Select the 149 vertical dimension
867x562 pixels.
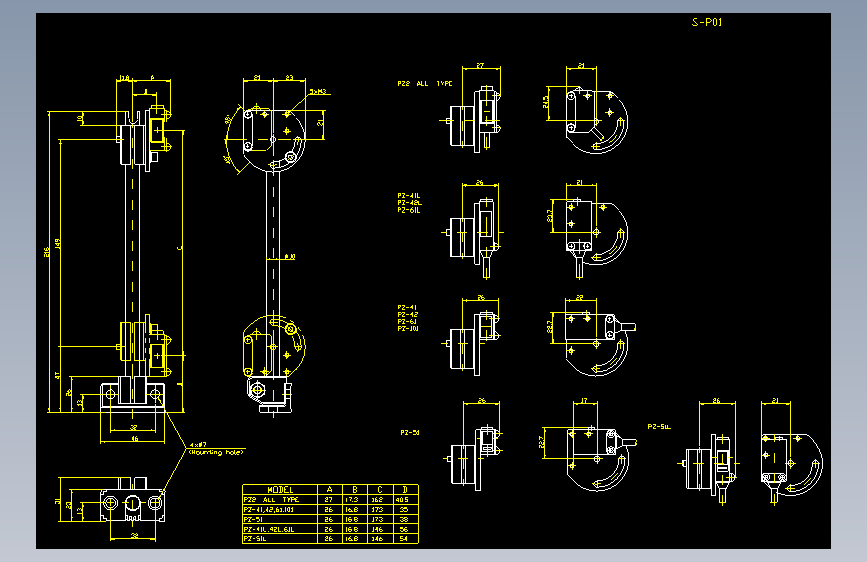58,244
